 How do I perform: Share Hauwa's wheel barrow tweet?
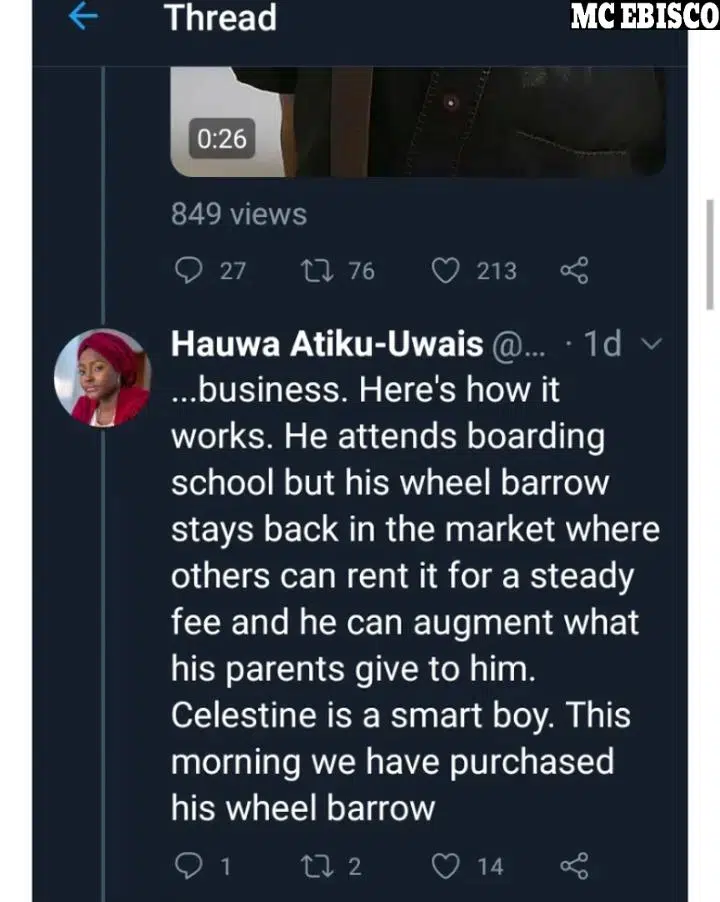tap(575, 866)
